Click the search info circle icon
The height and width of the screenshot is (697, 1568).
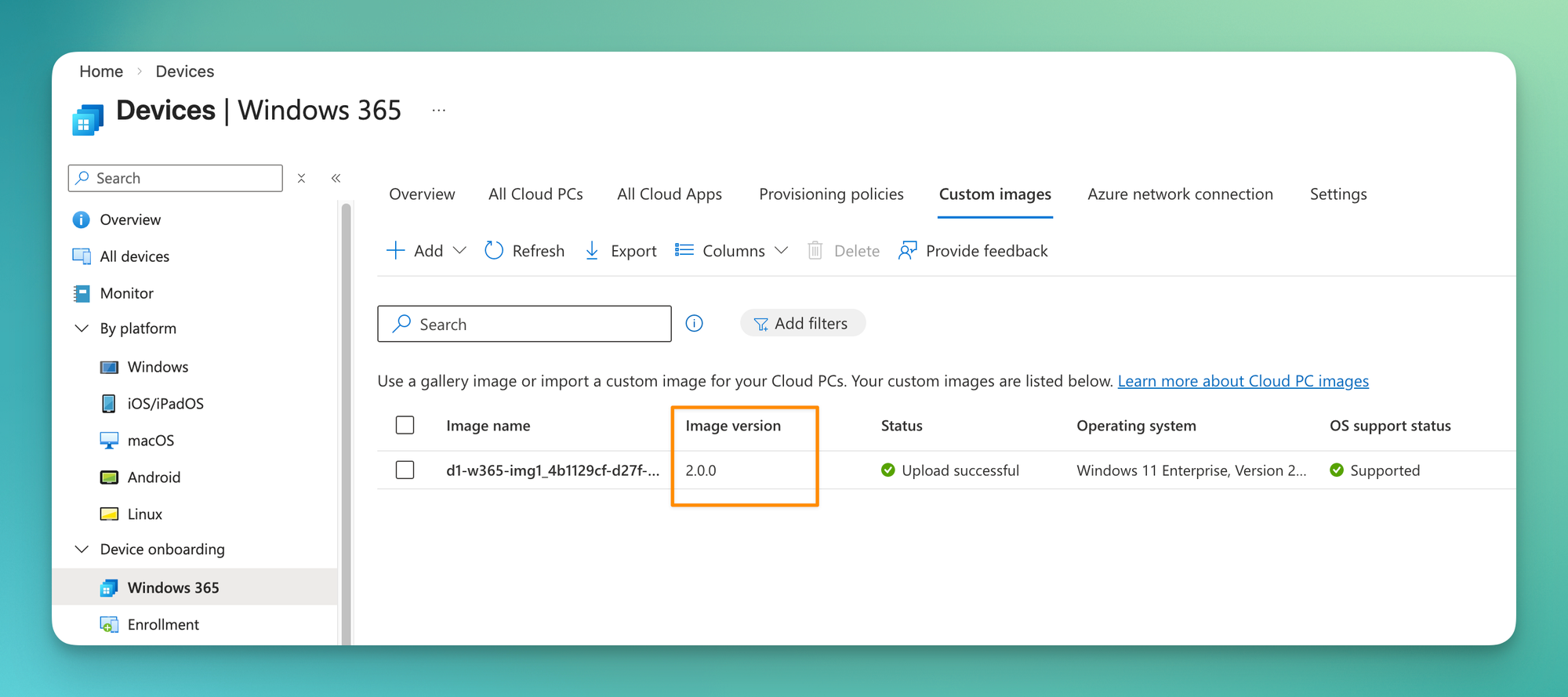[x=695, y=324]
